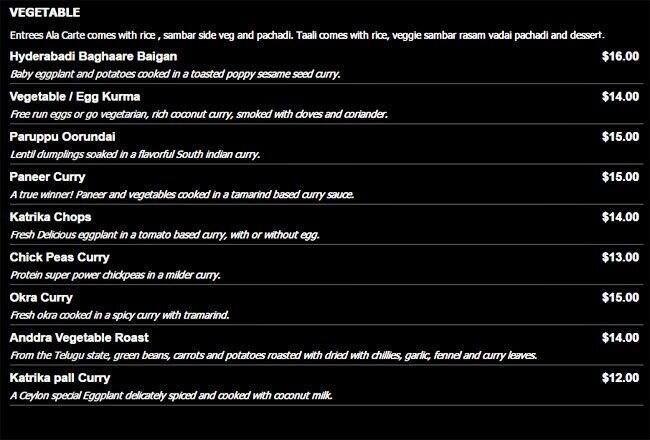The image size is (650, 440).
Task: Click the 'A Ceylon special Eggplant' description
Action: [171, 395]
